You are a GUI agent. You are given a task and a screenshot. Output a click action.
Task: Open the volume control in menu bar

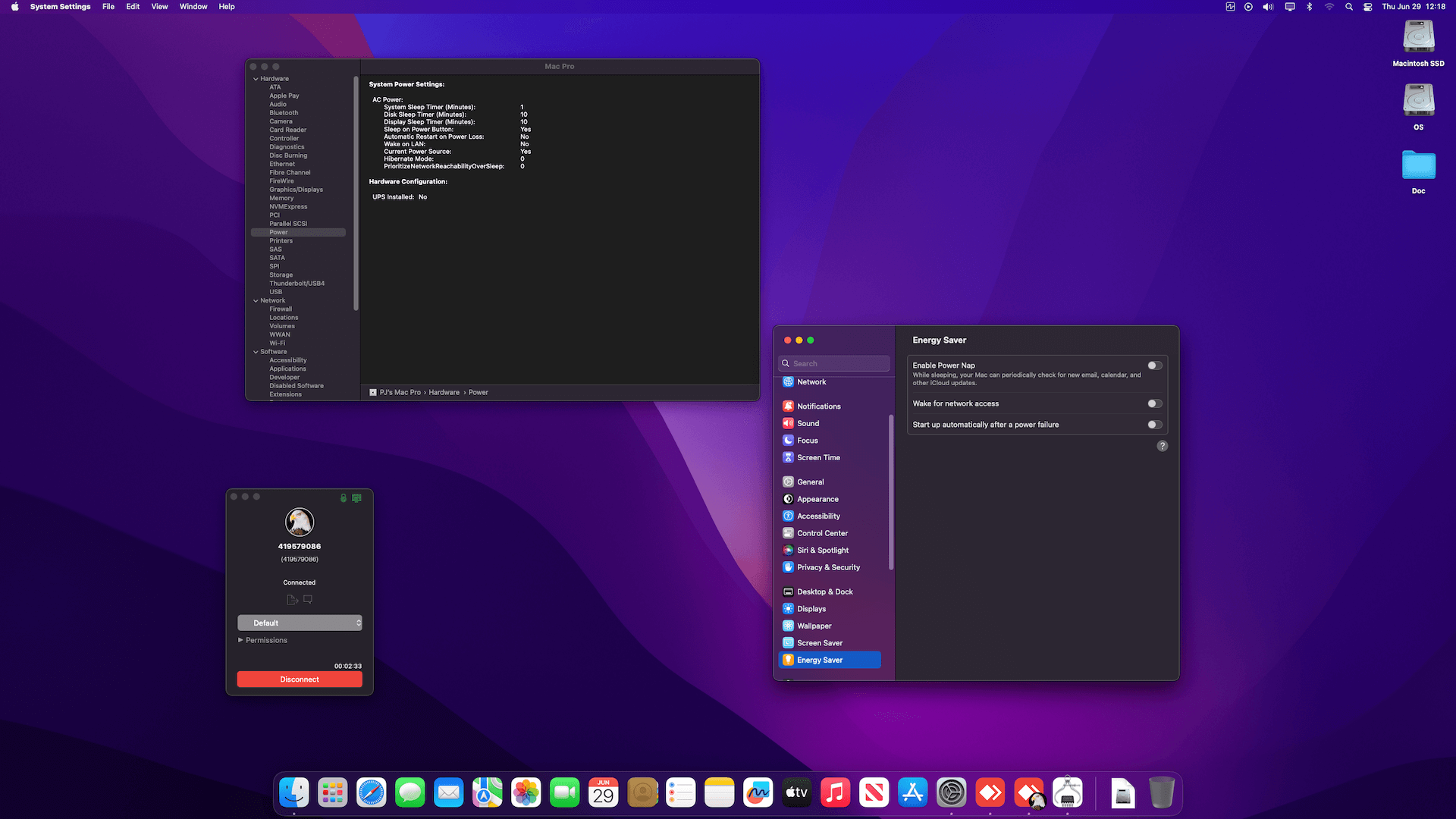point(1268,7)
